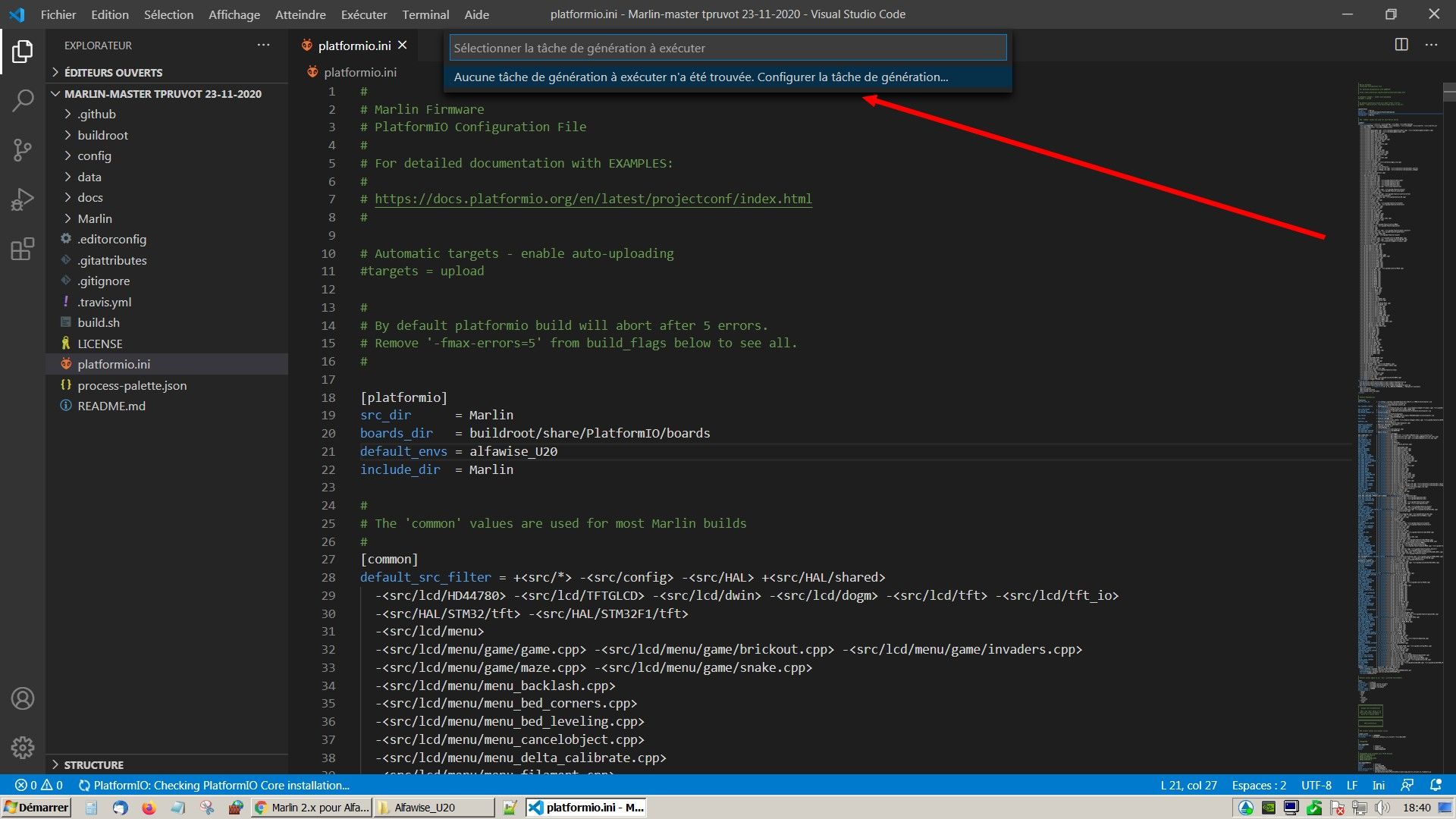Click the 'L 21, col 27' cursor position
Screen dimensions: 1456x819
(1188, 785)
